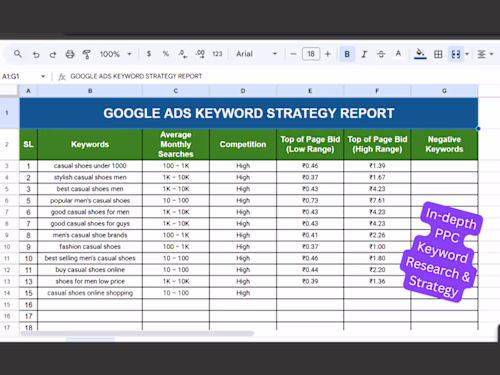The image size is (500, 375).
Task: Select column C header
Action: (x=176, y=91)
